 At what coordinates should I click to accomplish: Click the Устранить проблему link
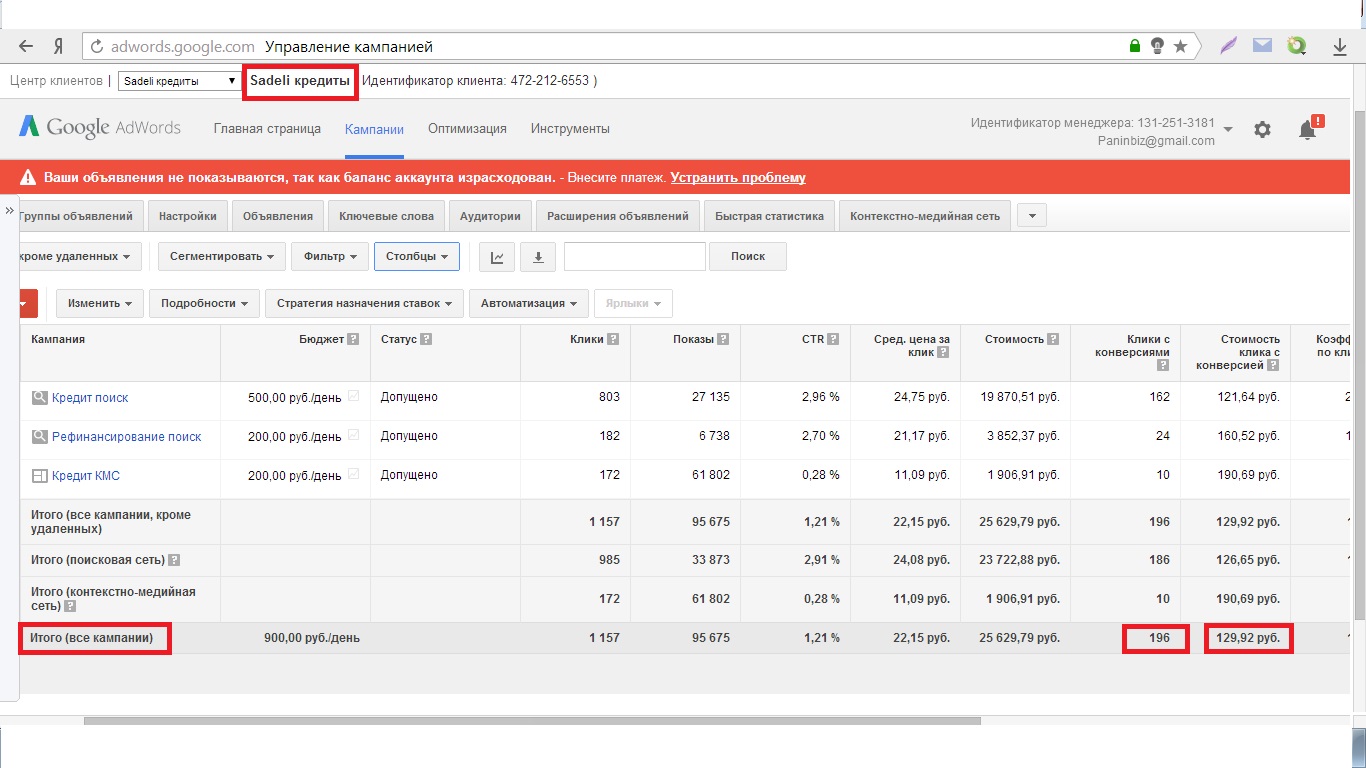pyautogui.click(x=738, y=178)
